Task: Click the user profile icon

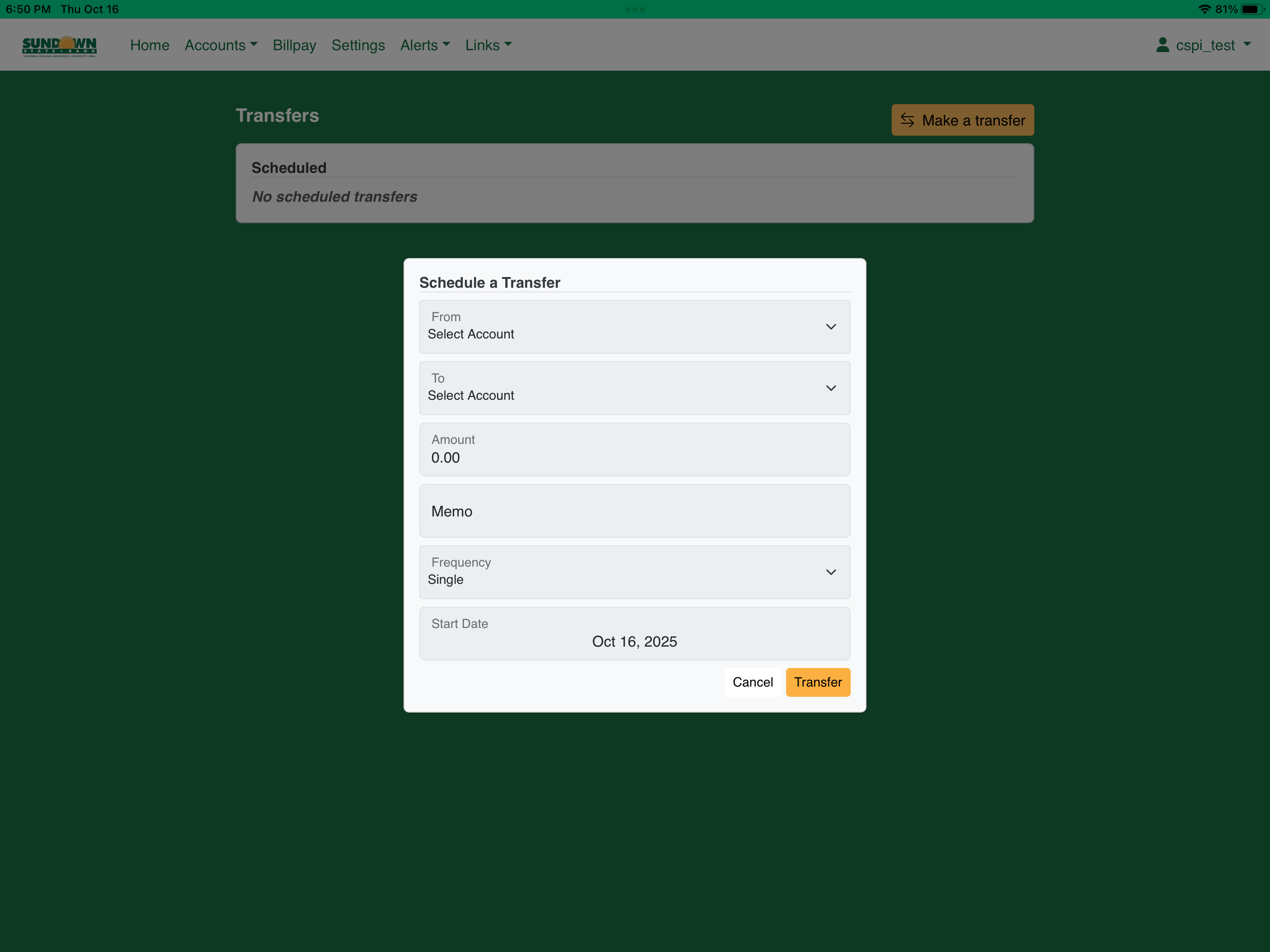Action: click(x=1162, y=45)
